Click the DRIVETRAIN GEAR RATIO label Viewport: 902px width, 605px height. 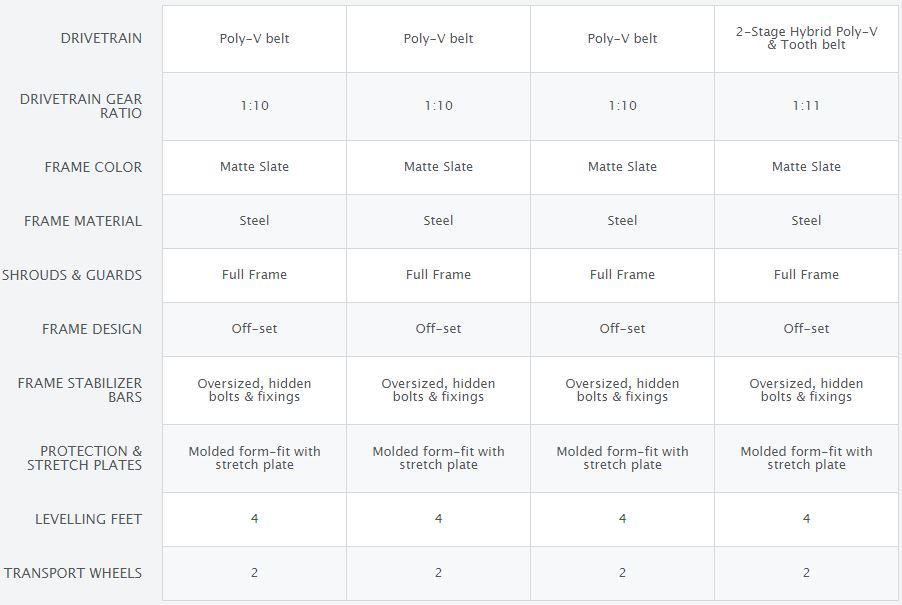pos(81,106)
